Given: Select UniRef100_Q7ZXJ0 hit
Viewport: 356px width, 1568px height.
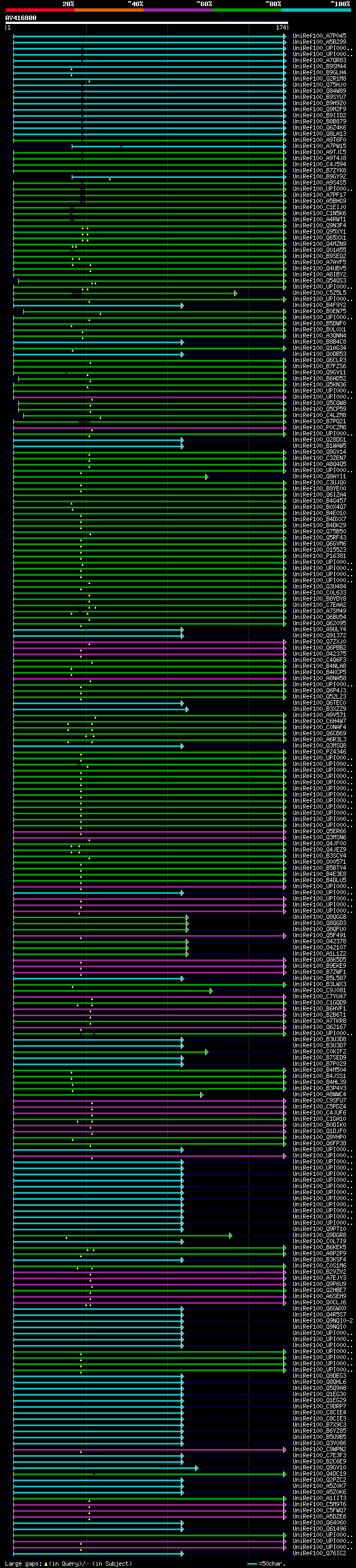Looking at the screenshot, I should [319, 641].
